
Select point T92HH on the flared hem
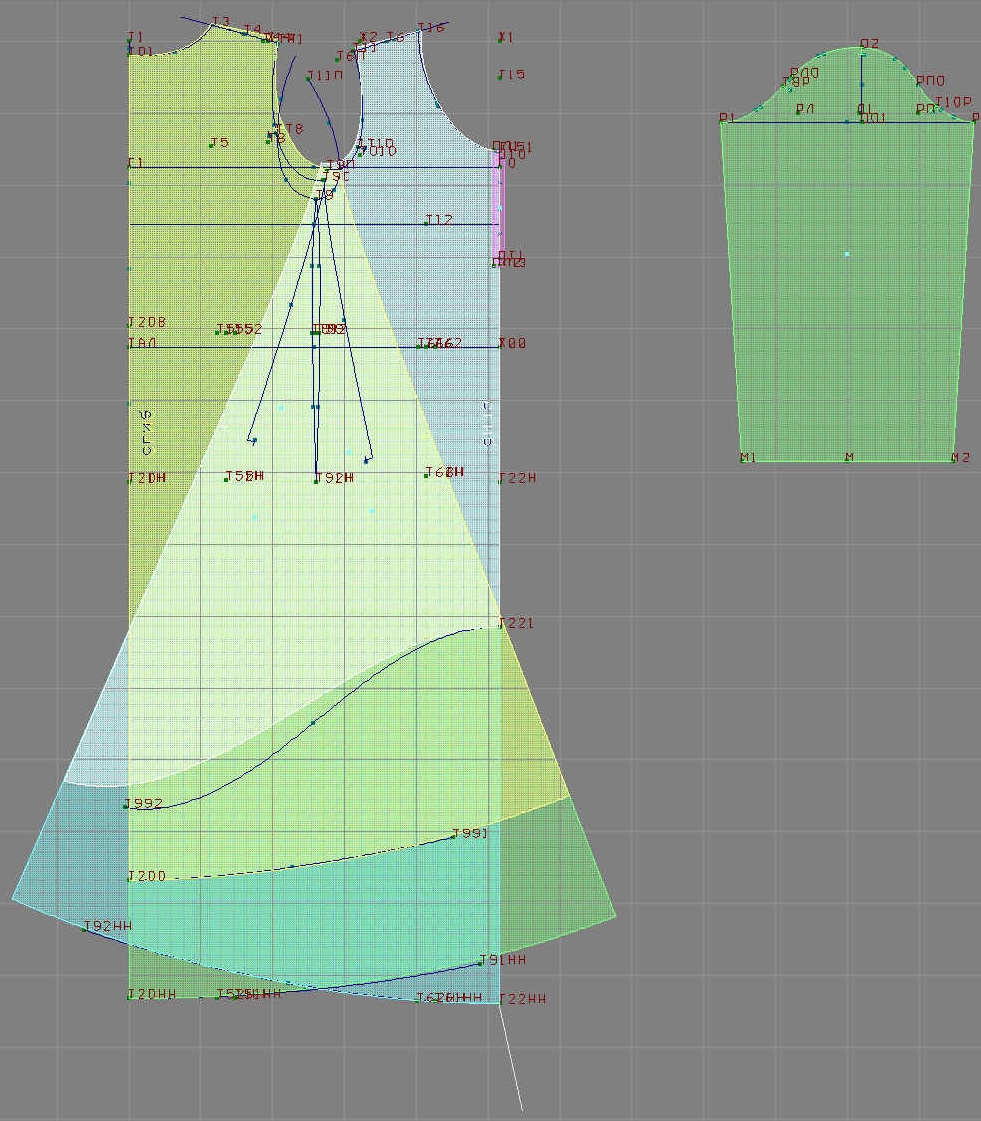click(x=85, y=929)
